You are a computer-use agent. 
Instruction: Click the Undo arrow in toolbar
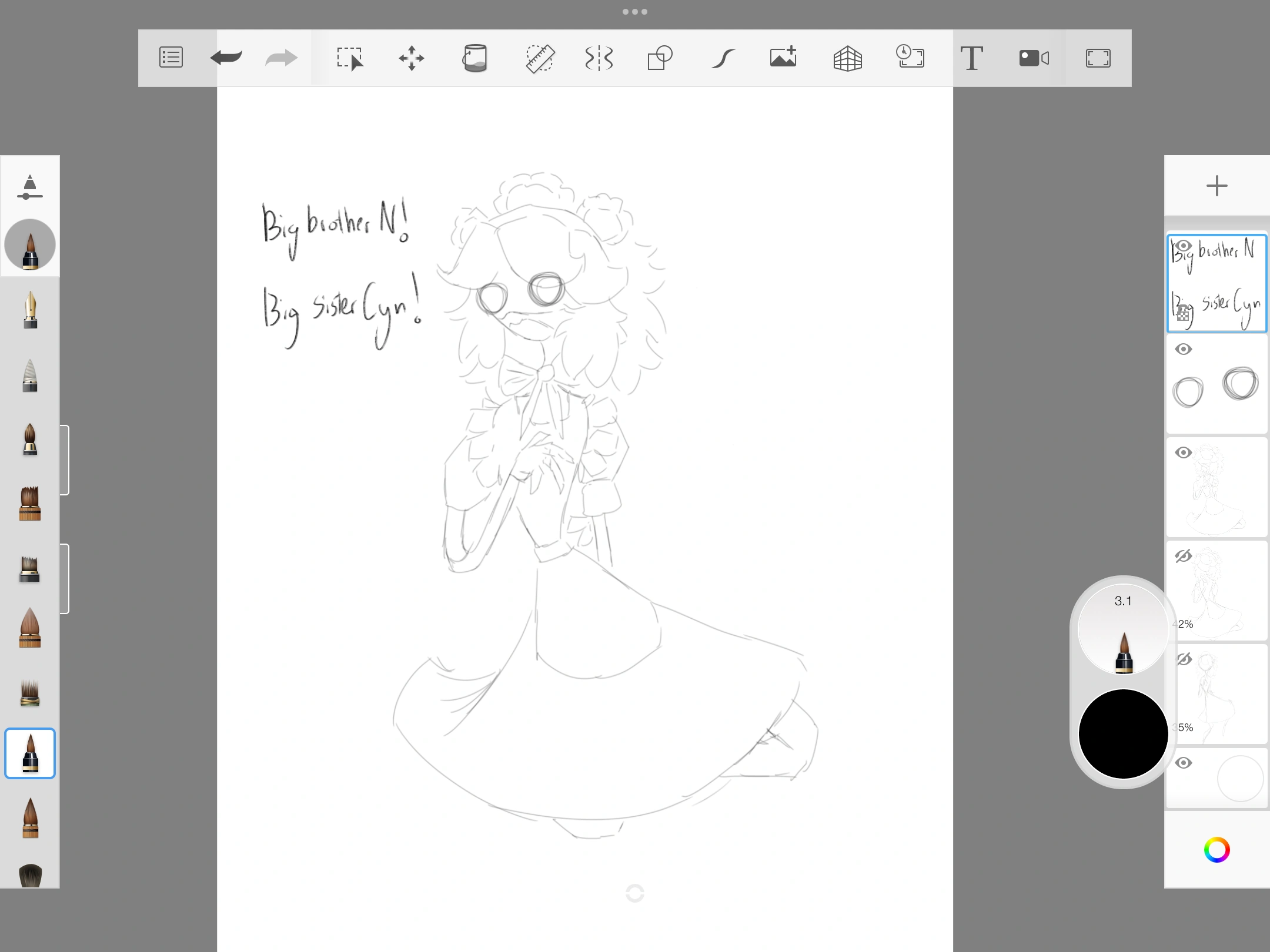pyautogui.click(x=226, y=58)
